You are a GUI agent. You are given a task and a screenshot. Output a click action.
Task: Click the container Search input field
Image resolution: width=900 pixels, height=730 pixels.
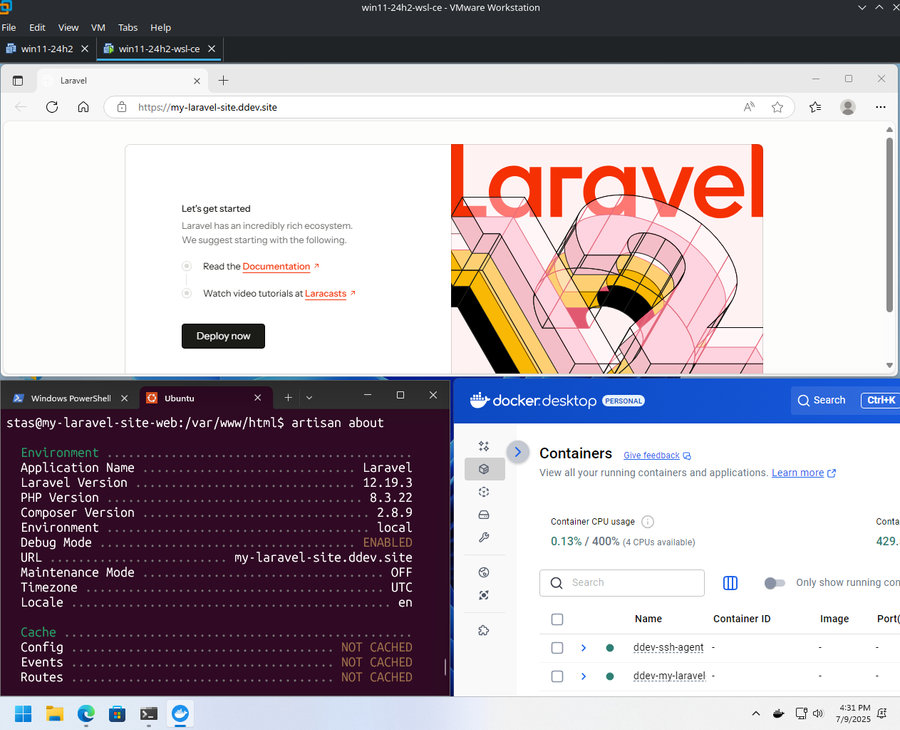tap(622, 583)
